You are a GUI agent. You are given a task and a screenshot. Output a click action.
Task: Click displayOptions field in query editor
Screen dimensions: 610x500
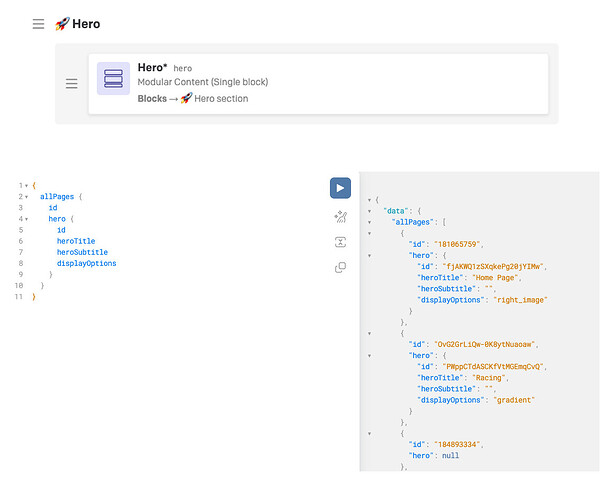coord(86,263)
